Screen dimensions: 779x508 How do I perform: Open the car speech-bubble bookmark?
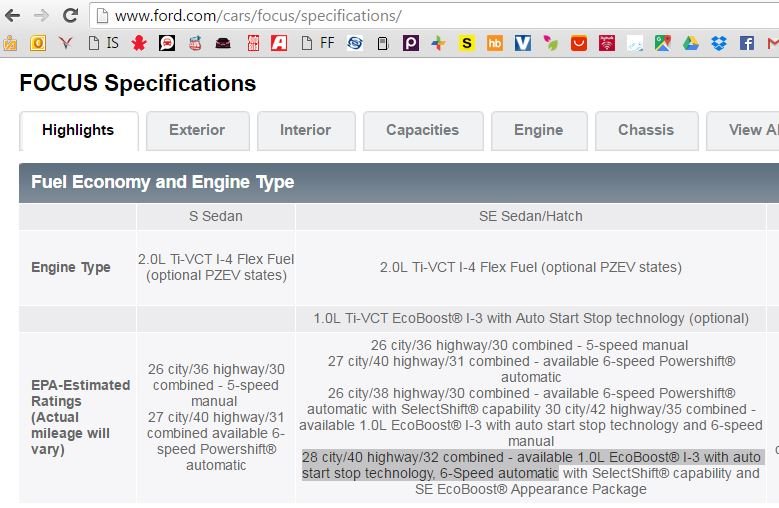pyautogui.click(x=167, y=43)
